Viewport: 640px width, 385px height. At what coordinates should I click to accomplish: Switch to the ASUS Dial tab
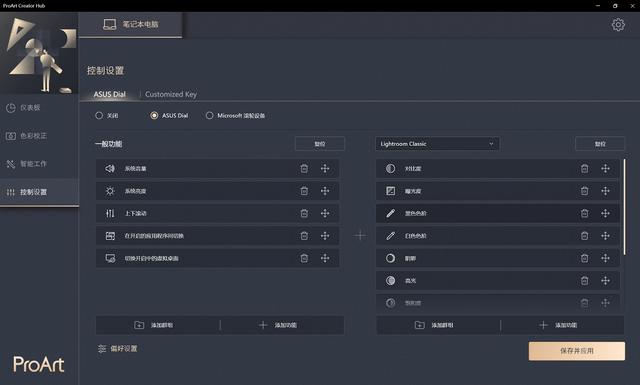tap(109, 94)
